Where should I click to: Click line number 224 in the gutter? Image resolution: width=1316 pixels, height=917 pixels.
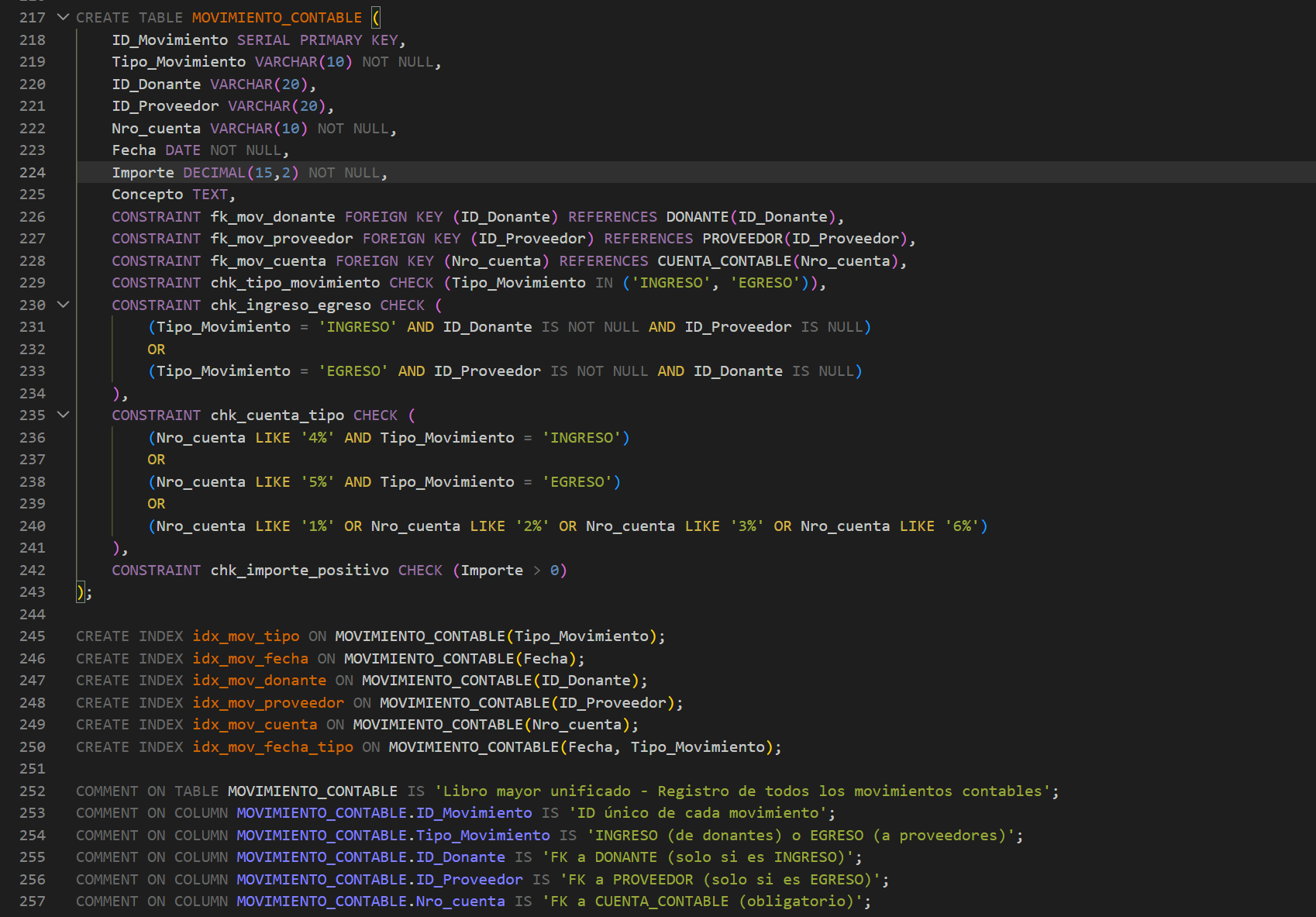33,173
